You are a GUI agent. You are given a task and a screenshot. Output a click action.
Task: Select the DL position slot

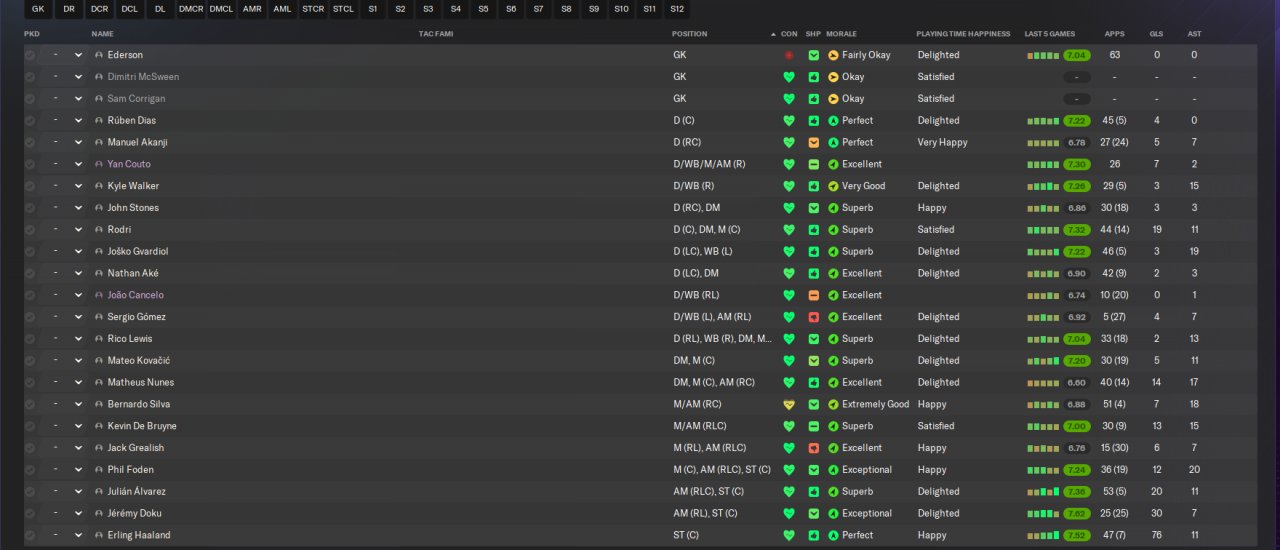coord(160,9)
